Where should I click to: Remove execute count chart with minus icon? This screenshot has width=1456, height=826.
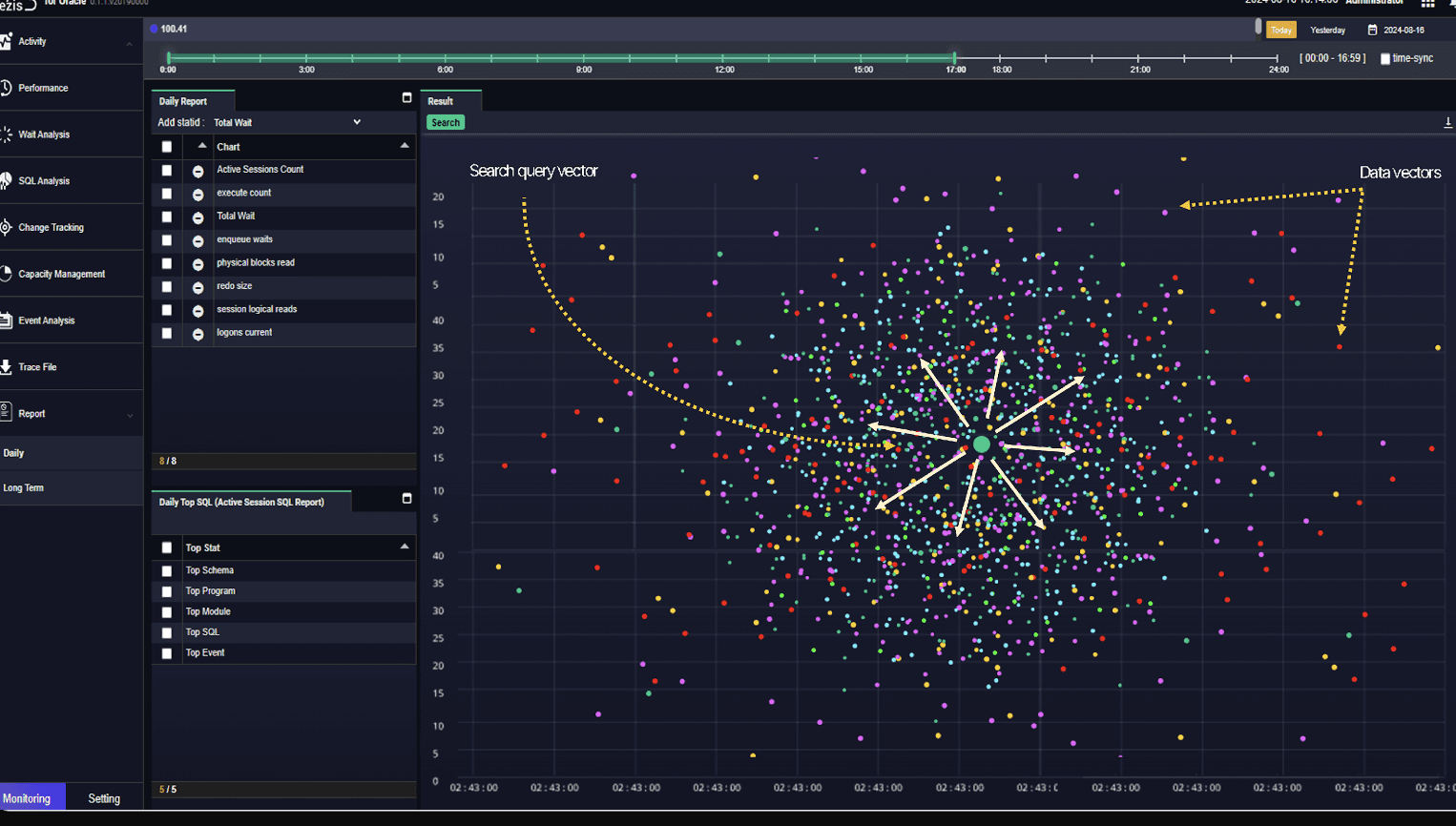click(x=198, y=194)
